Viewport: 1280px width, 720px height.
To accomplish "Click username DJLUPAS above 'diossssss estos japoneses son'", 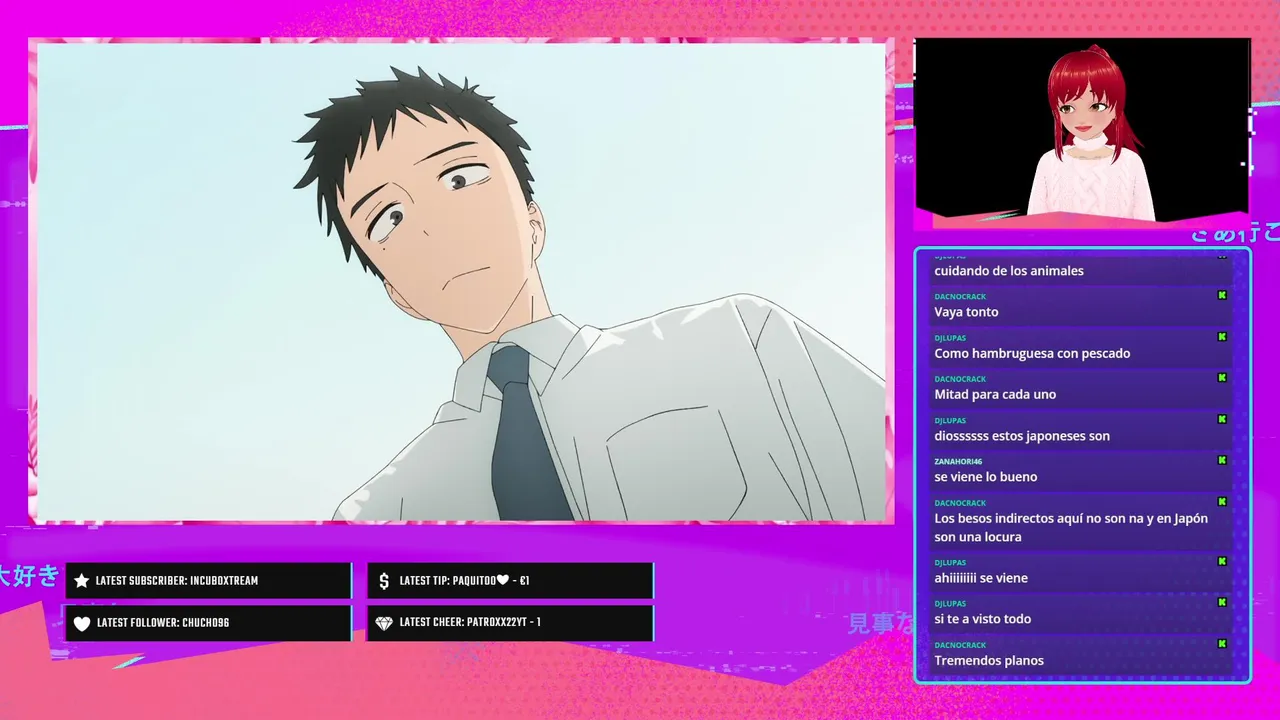I will tap(950, 420).
